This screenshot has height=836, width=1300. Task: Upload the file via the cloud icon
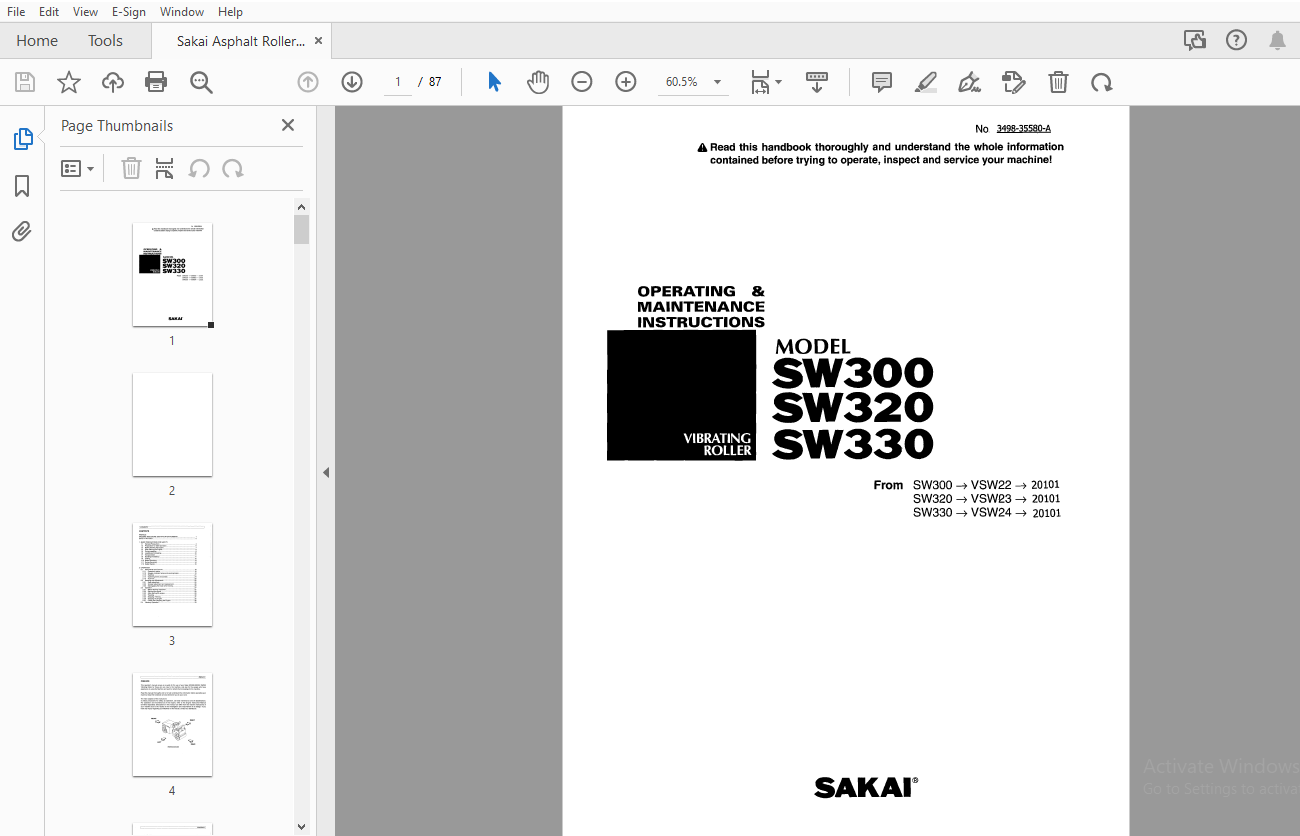pyautogui.click(x=113, y=82)
